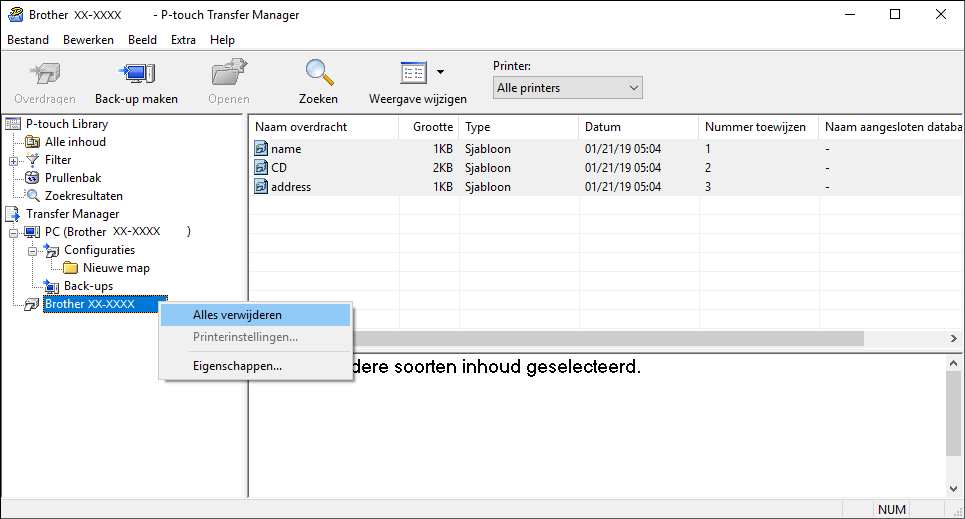Select the Zoekresultaten search icon

(x=33, y=196)
